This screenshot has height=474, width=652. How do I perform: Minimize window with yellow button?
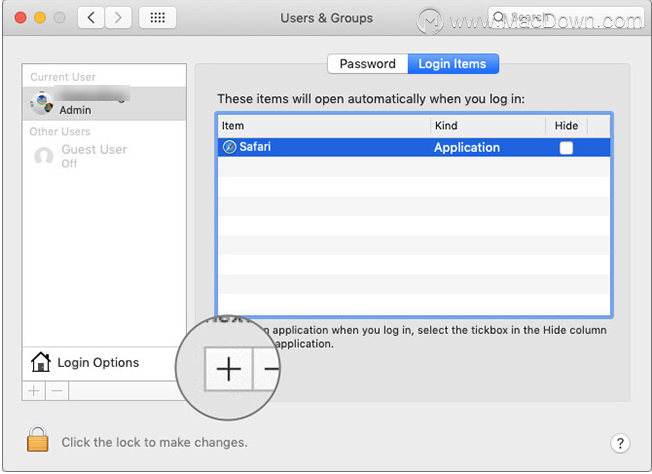[40, 18]
